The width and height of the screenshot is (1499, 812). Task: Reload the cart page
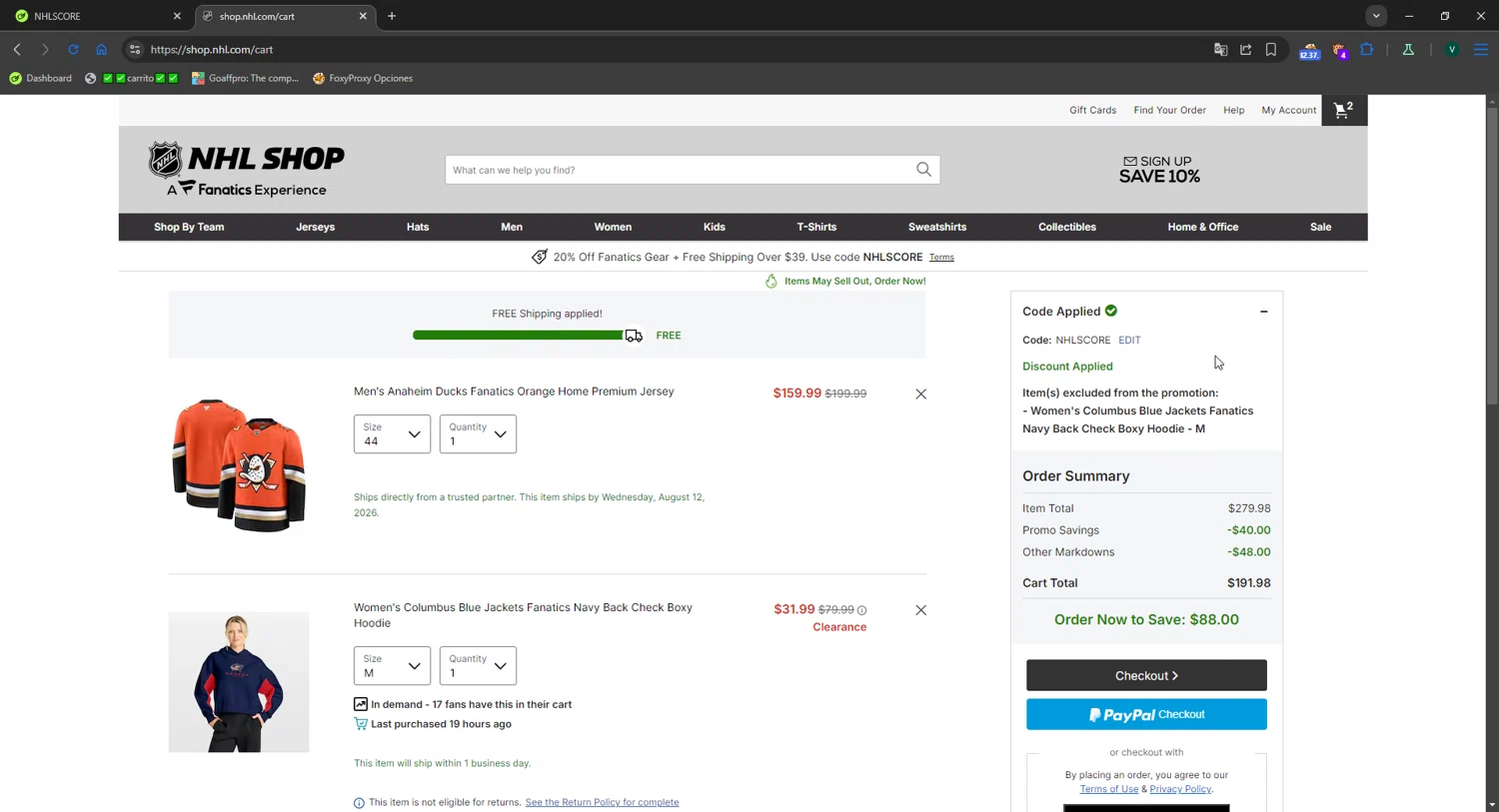point(73,49)
